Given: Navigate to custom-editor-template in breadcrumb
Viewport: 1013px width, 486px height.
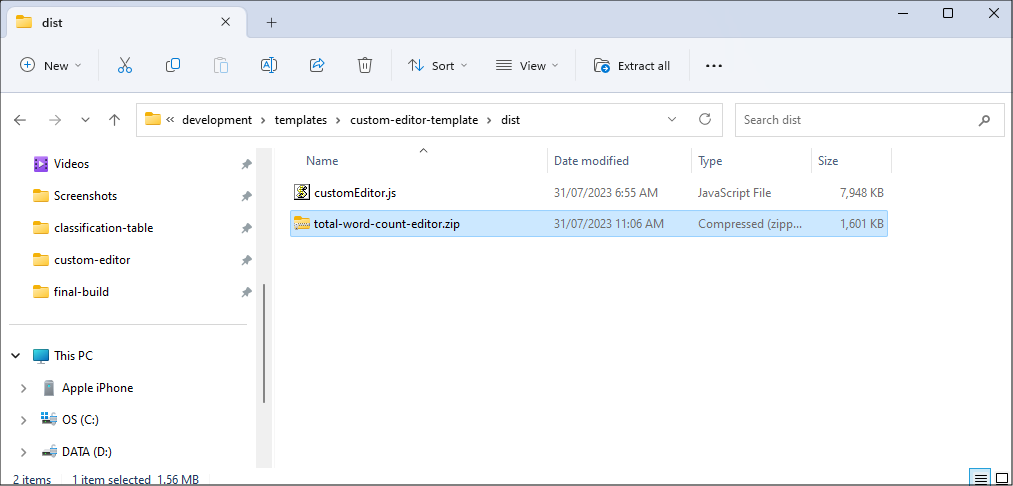Looking at the screenshot, I should tap(414, 120).
